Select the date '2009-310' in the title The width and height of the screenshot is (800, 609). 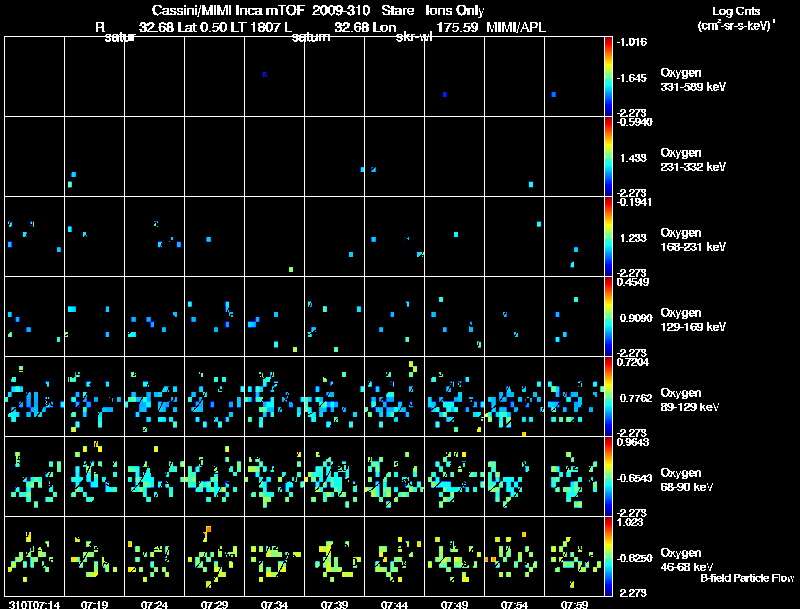[x=341, y=10]
